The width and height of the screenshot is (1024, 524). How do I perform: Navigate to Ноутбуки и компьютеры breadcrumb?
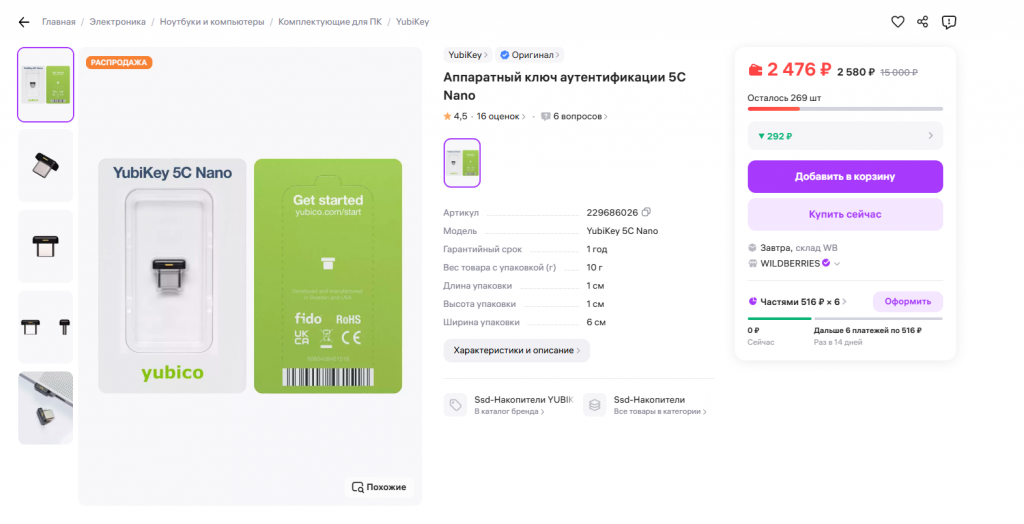click(212, 22)
